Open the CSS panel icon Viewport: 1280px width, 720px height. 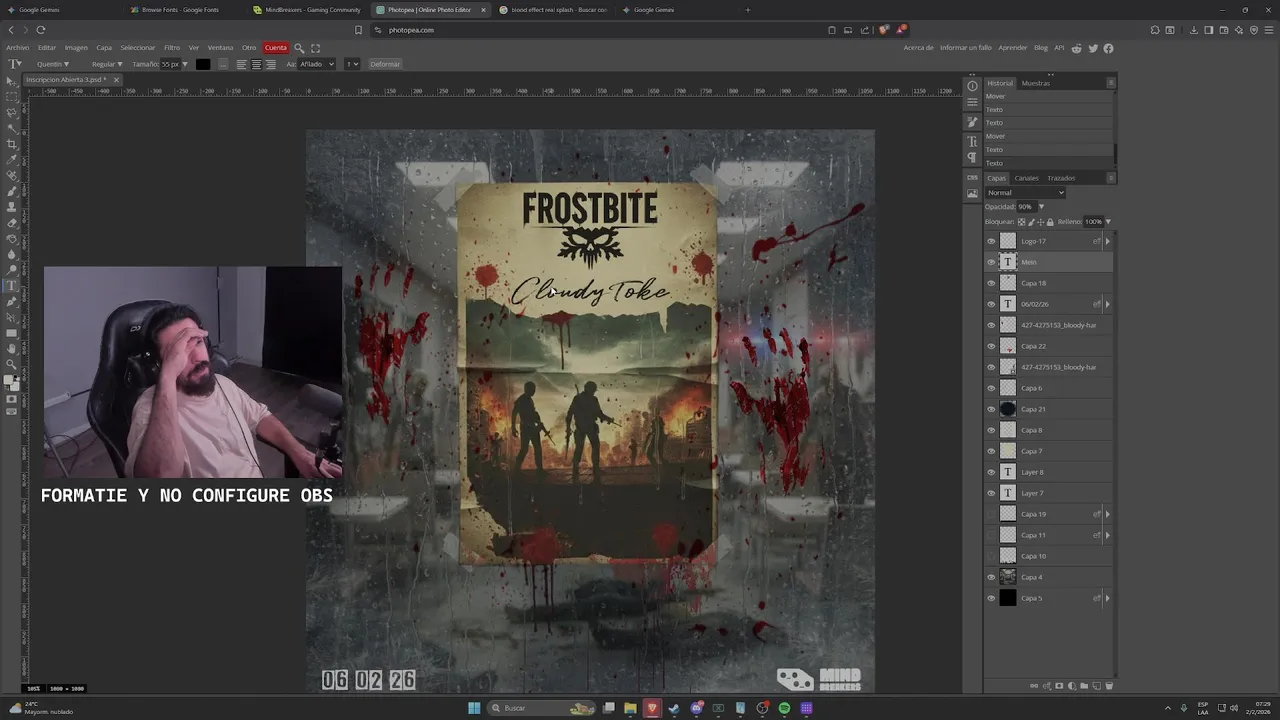972,178
